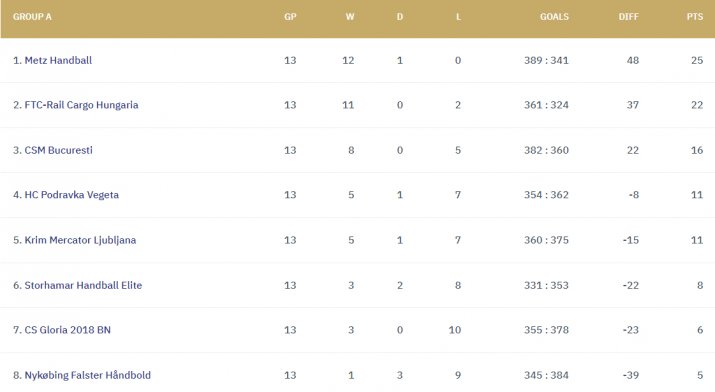Click the L losses column header
715x392 pixels.
click(458, 17)
